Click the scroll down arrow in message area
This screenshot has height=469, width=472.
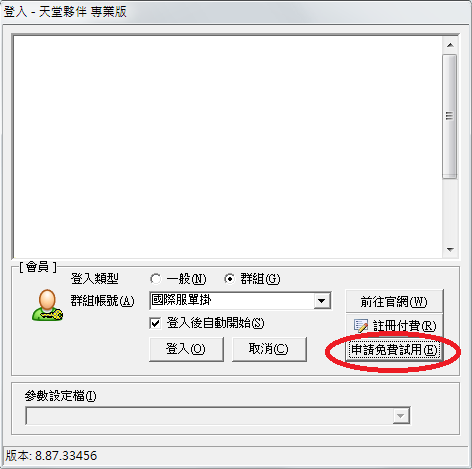pyautogui.click(x=450, y=249)
